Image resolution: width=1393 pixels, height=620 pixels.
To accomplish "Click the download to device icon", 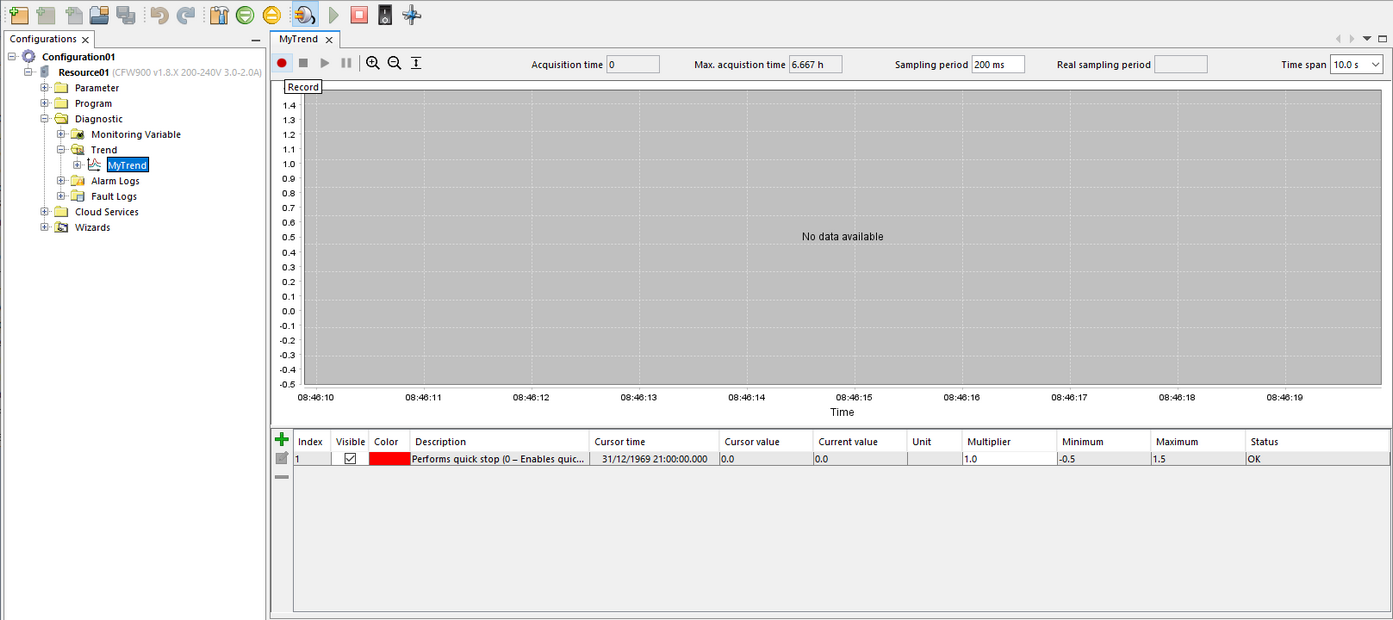I will click(243, 14).
